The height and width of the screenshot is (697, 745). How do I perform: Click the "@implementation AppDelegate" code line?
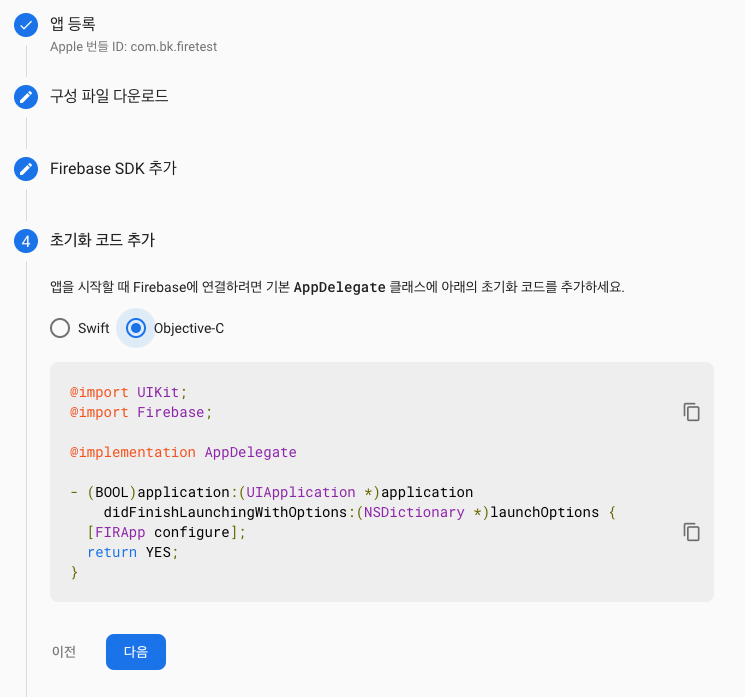pyautogui.click(x=183, y=452)
